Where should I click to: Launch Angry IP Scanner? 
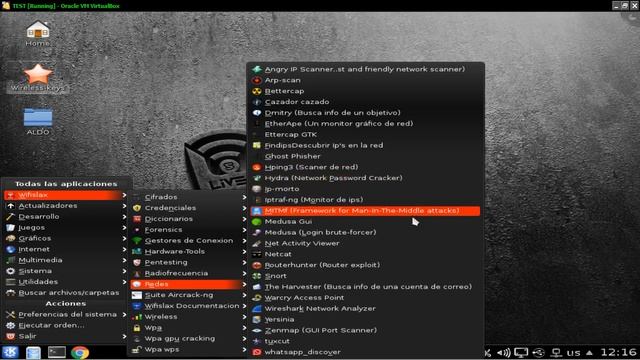(x=365, y=69)
